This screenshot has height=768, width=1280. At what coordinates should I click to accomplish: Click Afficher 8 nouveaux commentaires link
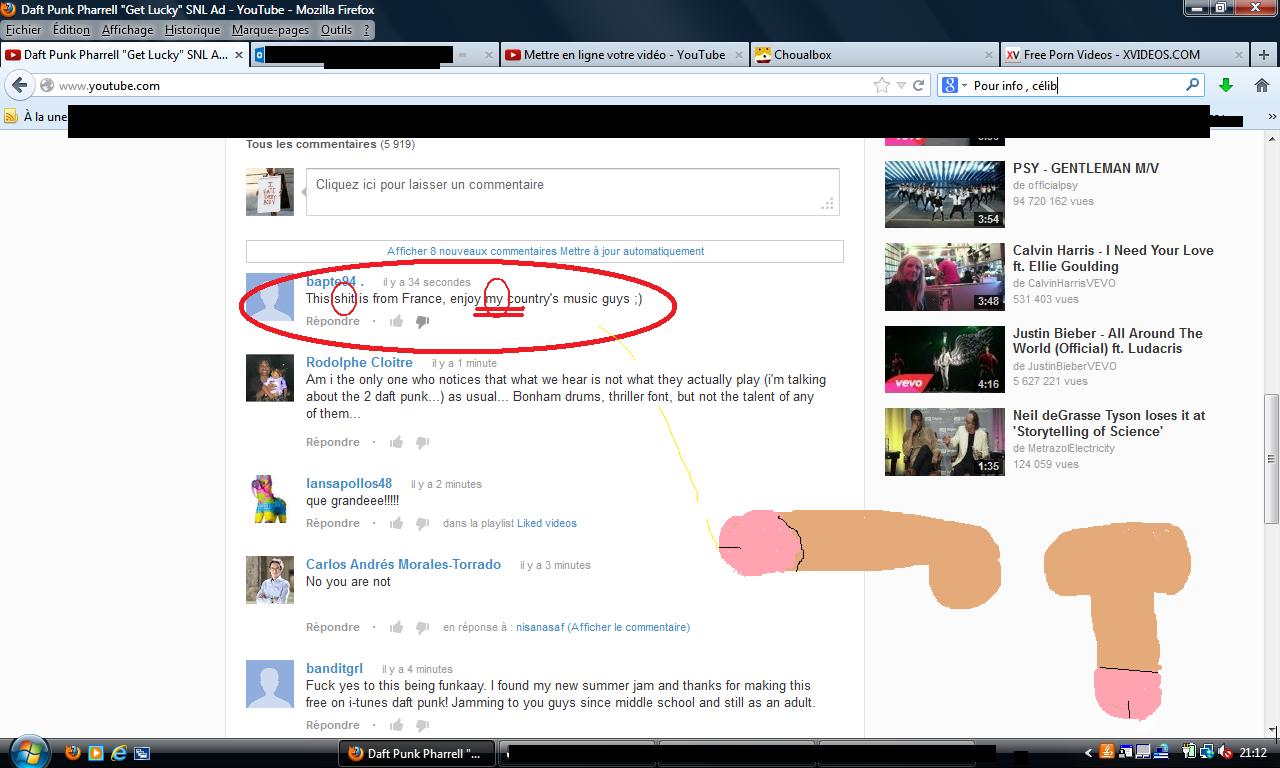471,251
